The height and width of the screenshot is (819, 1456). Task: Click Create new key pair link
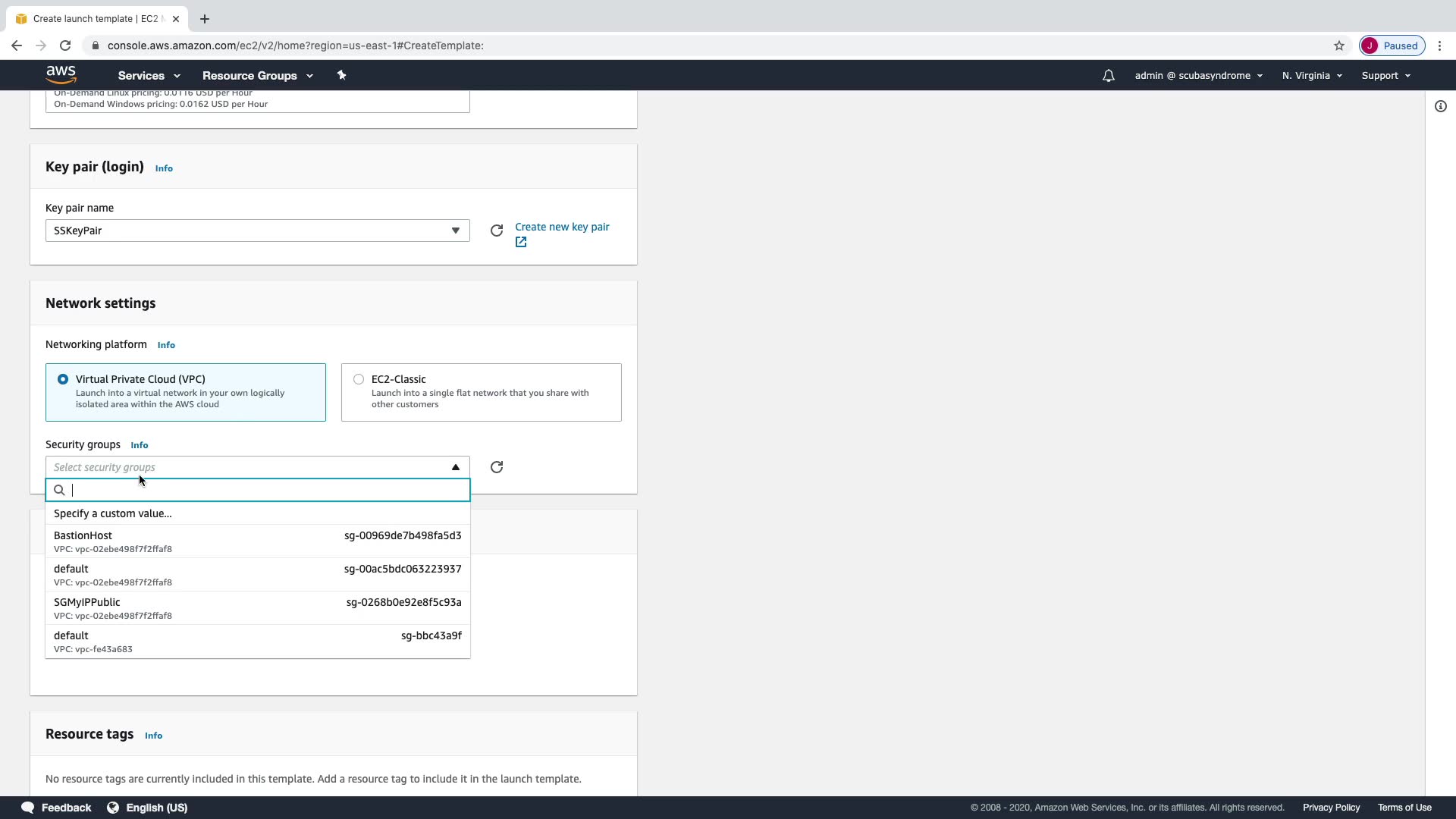pos(561,227)
